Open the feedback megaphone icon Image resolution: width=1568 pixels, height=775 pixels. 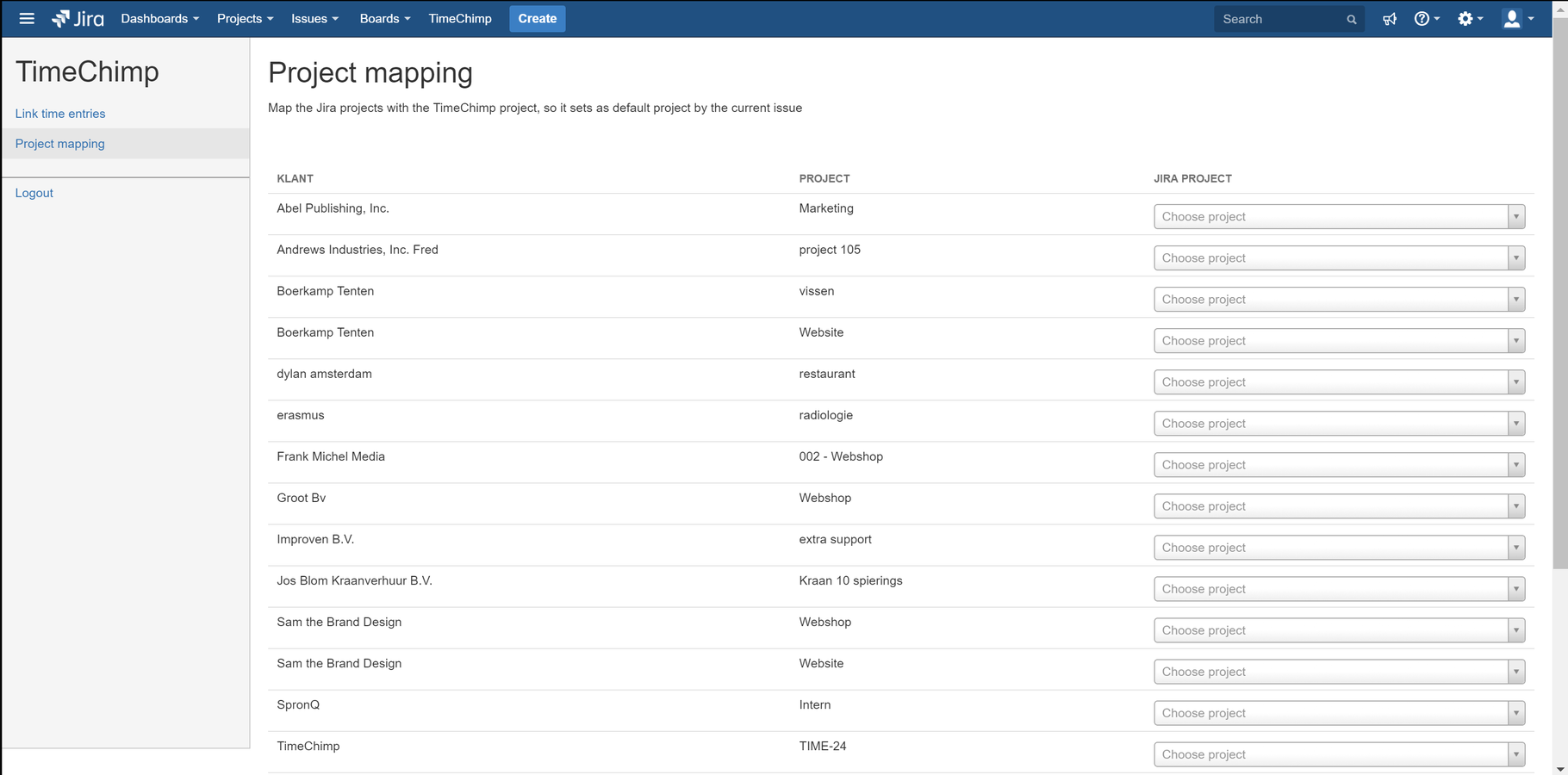pyautogui.click(x=1390, y=19)
